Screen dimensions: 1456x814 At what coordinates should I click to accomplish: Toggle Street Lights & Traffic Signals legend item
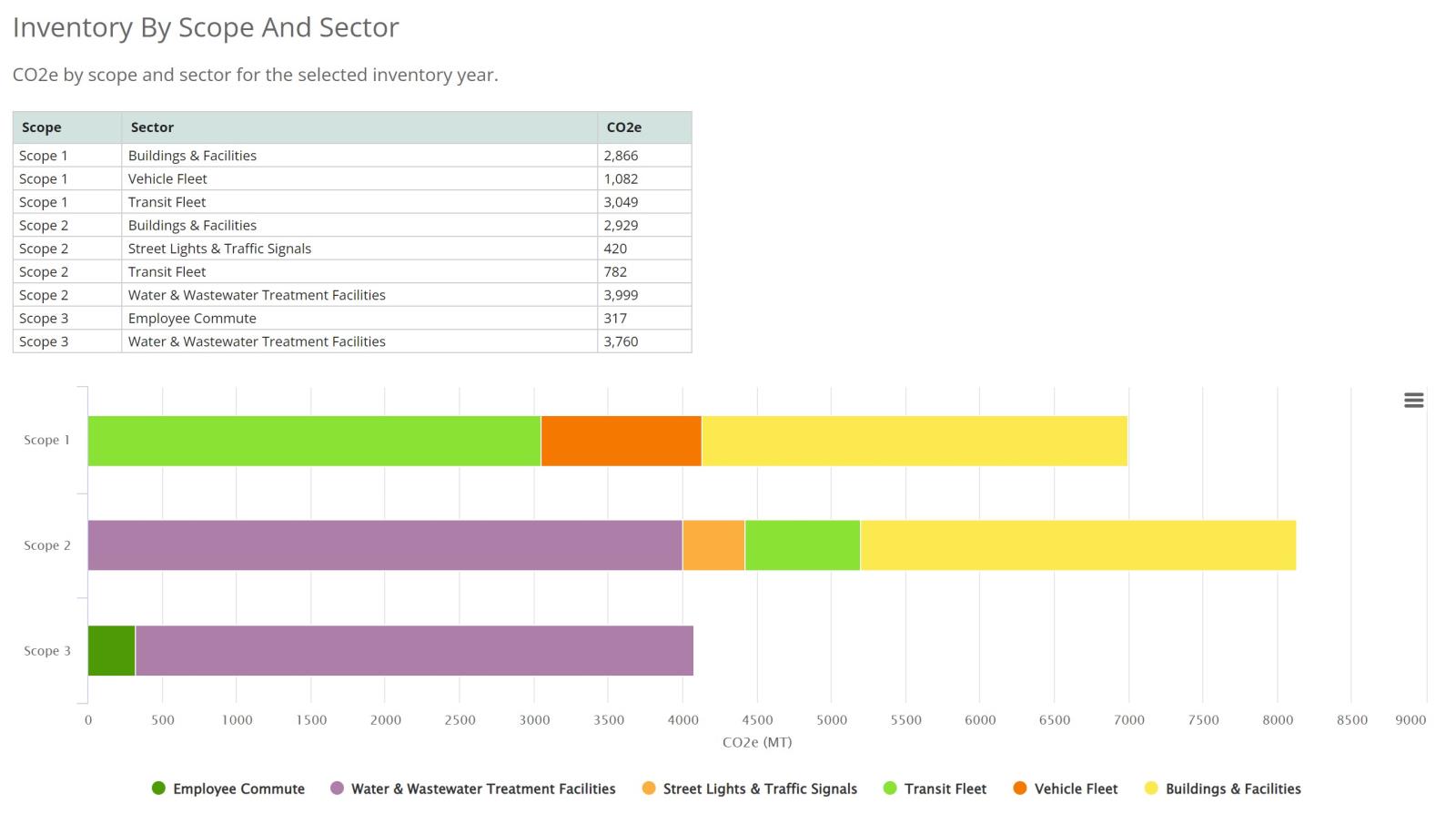(749, 789)
